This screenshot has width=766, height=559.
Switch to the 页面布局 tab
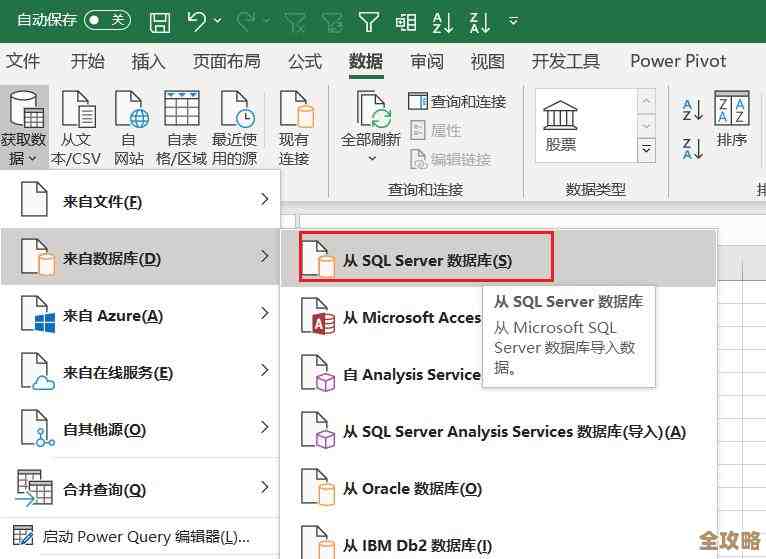pyautogui.click(x=226, y=62)
